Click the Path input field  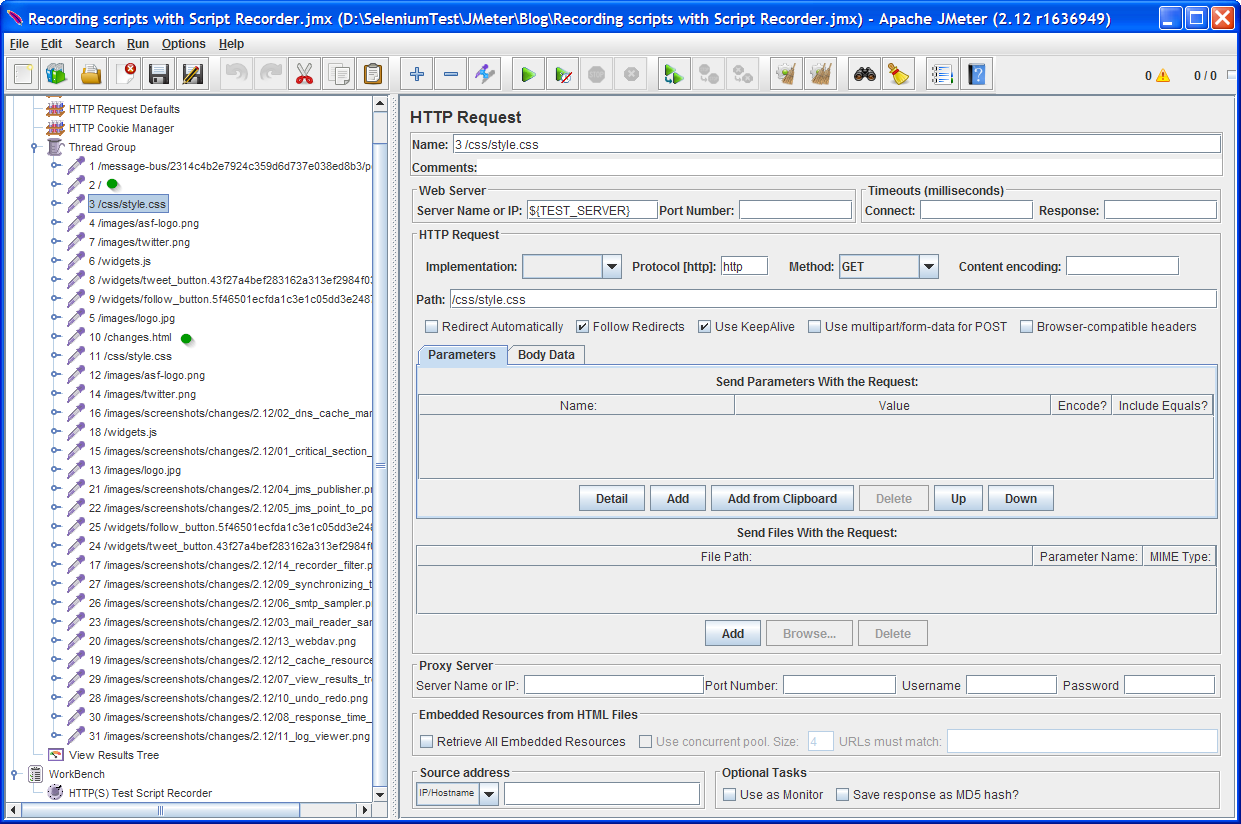point(833,299)
